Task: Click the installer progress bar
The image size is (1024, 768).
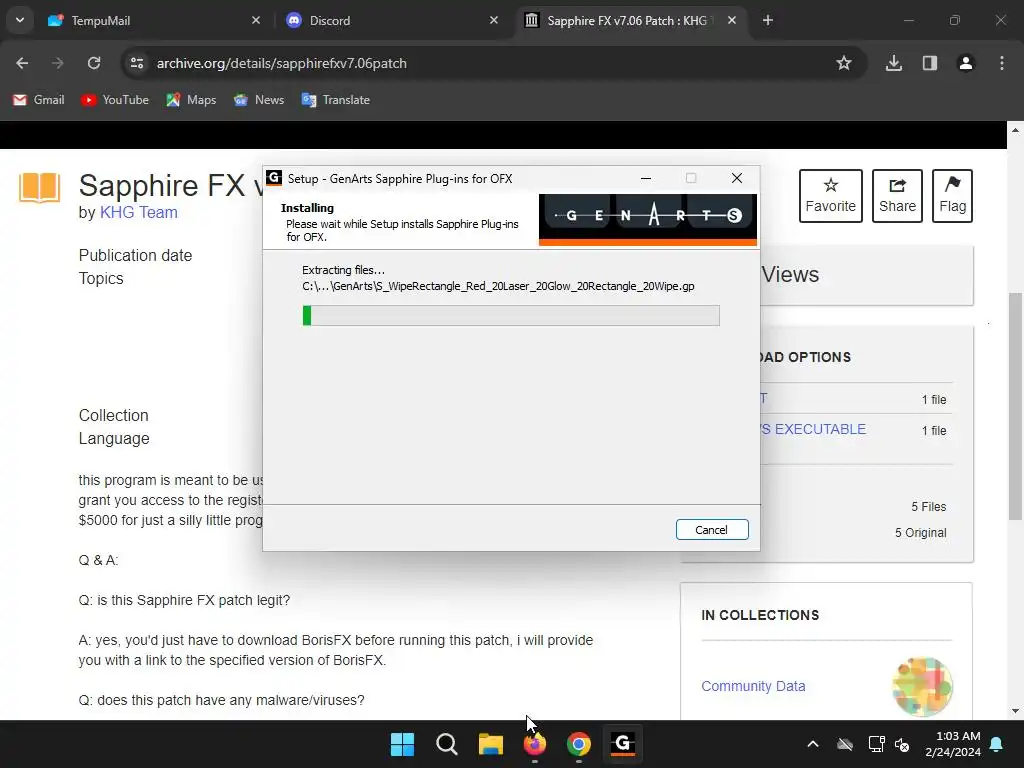Action: click(x=511, y=315)
